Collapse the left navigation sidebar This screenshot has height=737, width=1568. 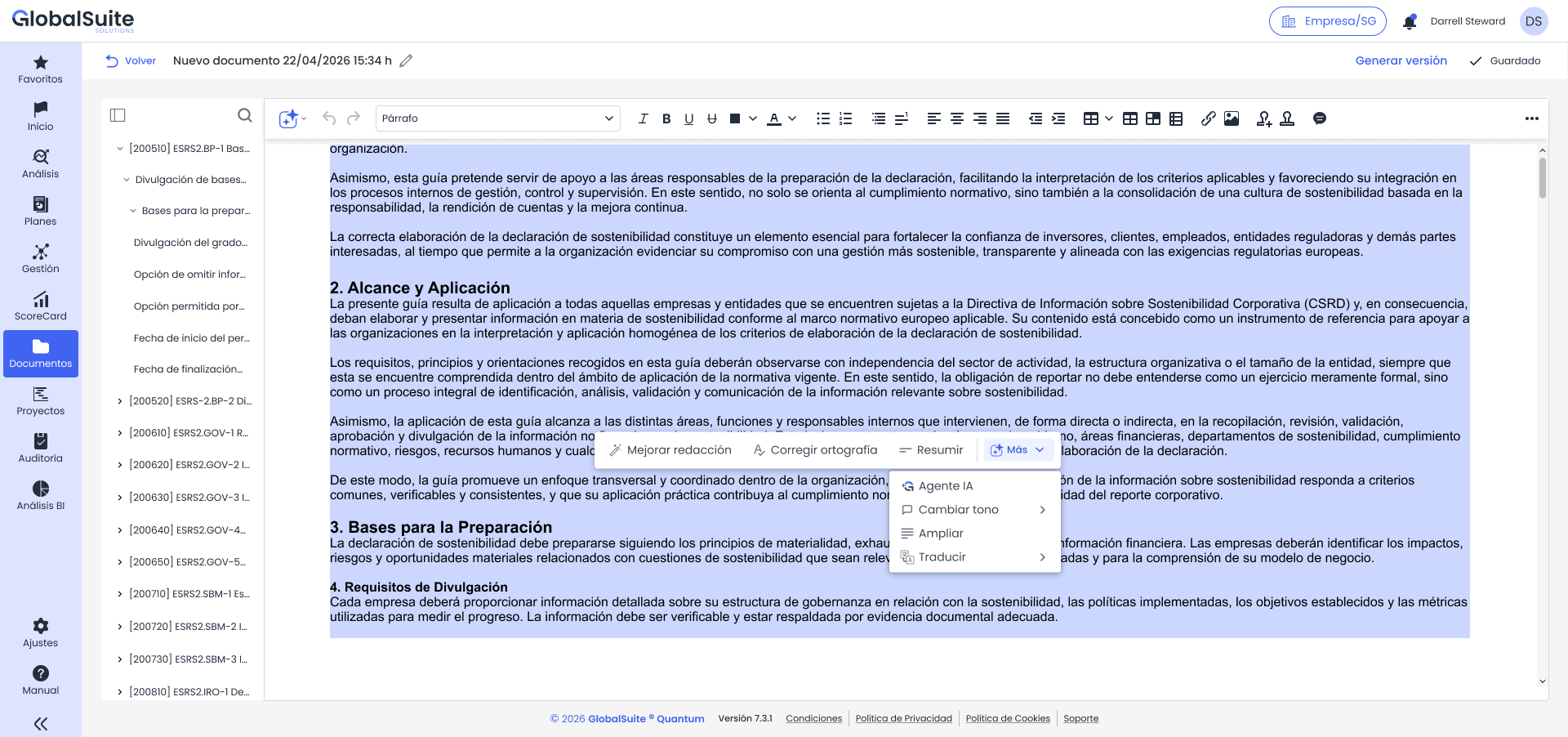pos(41,723)
